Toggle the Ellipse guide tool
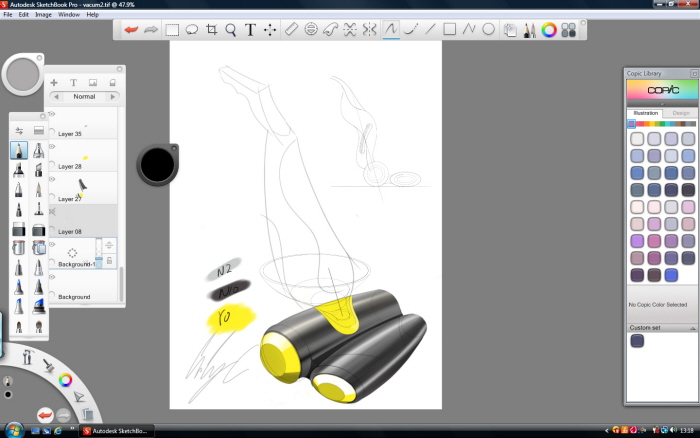Image resolution: width=700 pixels, height=438 pixels. 311,29
